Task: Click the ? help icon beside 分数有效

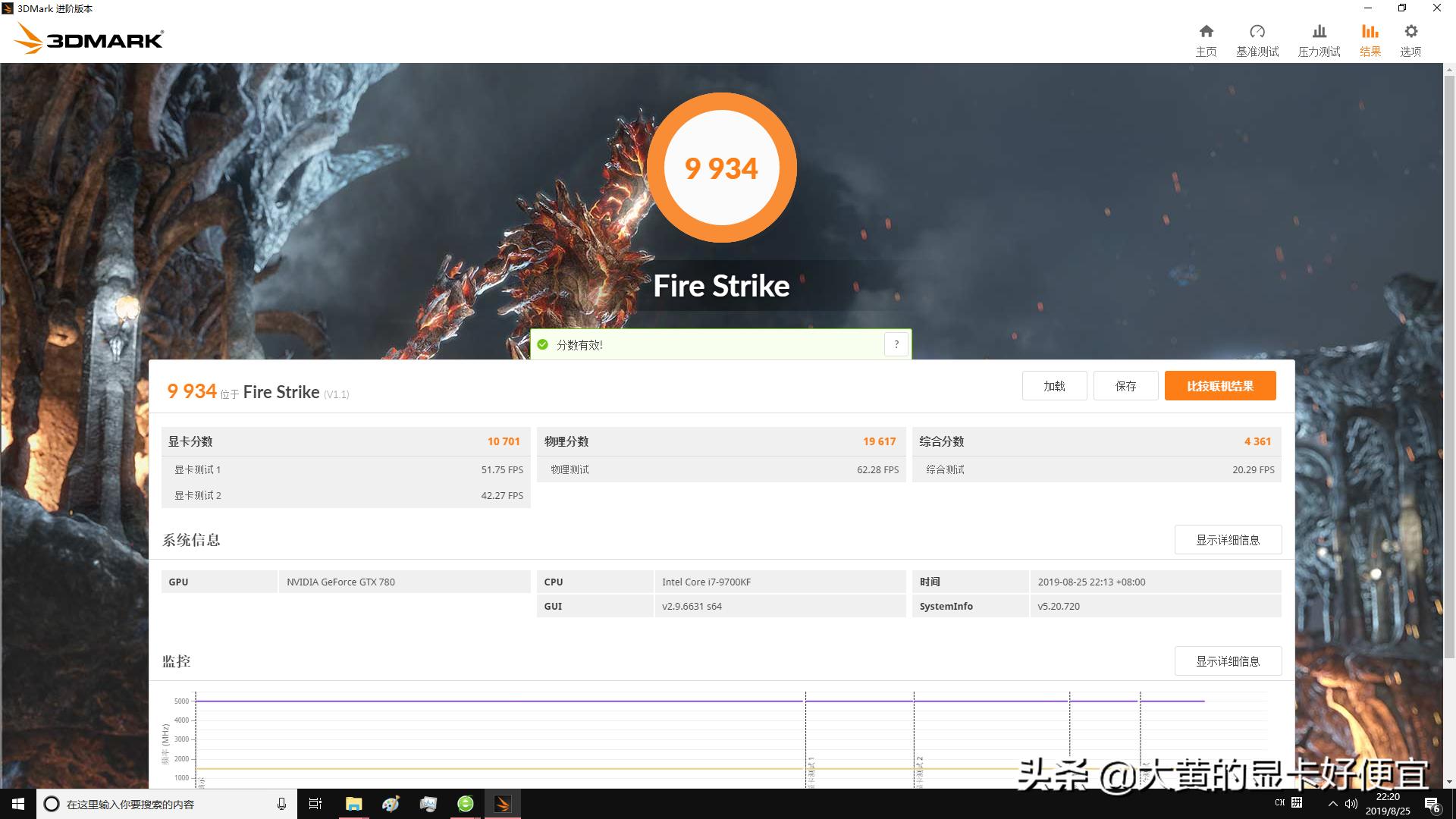Action: pos(896,344)
